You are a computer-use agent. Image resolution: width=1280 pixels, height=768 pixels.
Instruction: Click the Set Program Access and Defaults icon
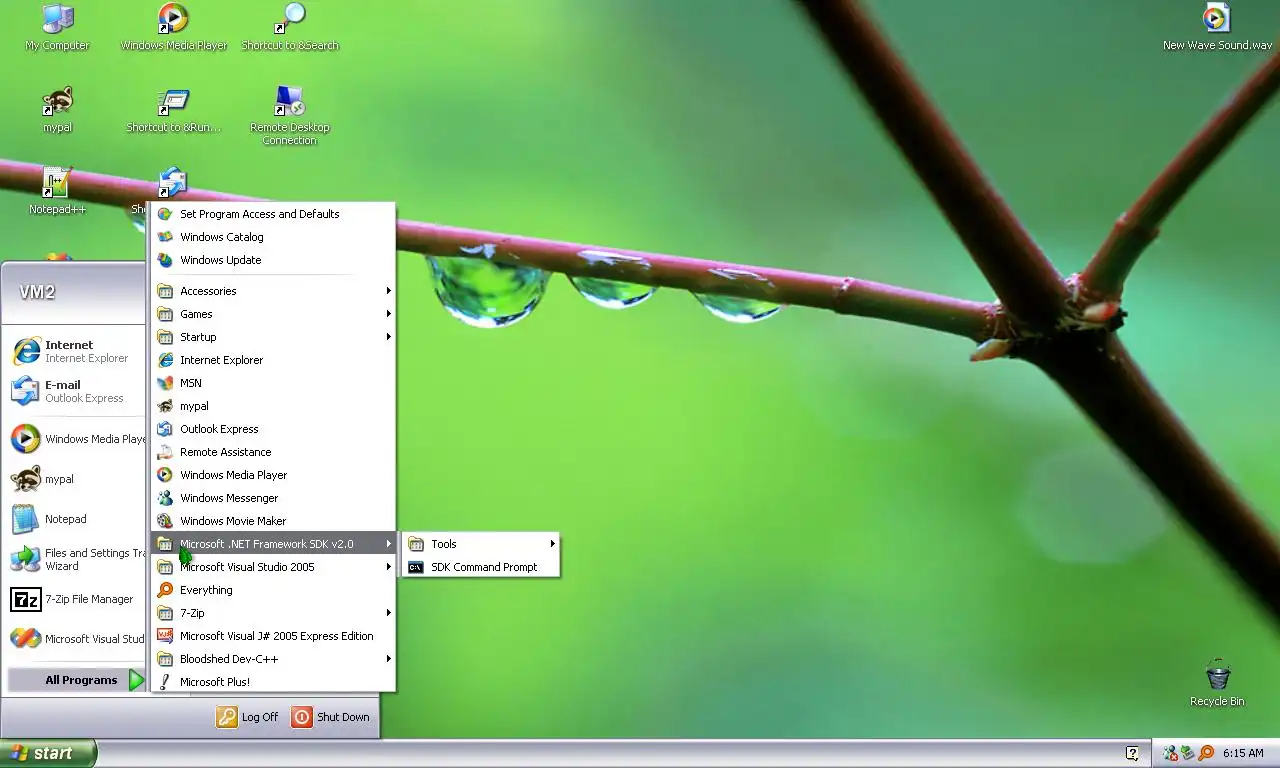(165, 214)
